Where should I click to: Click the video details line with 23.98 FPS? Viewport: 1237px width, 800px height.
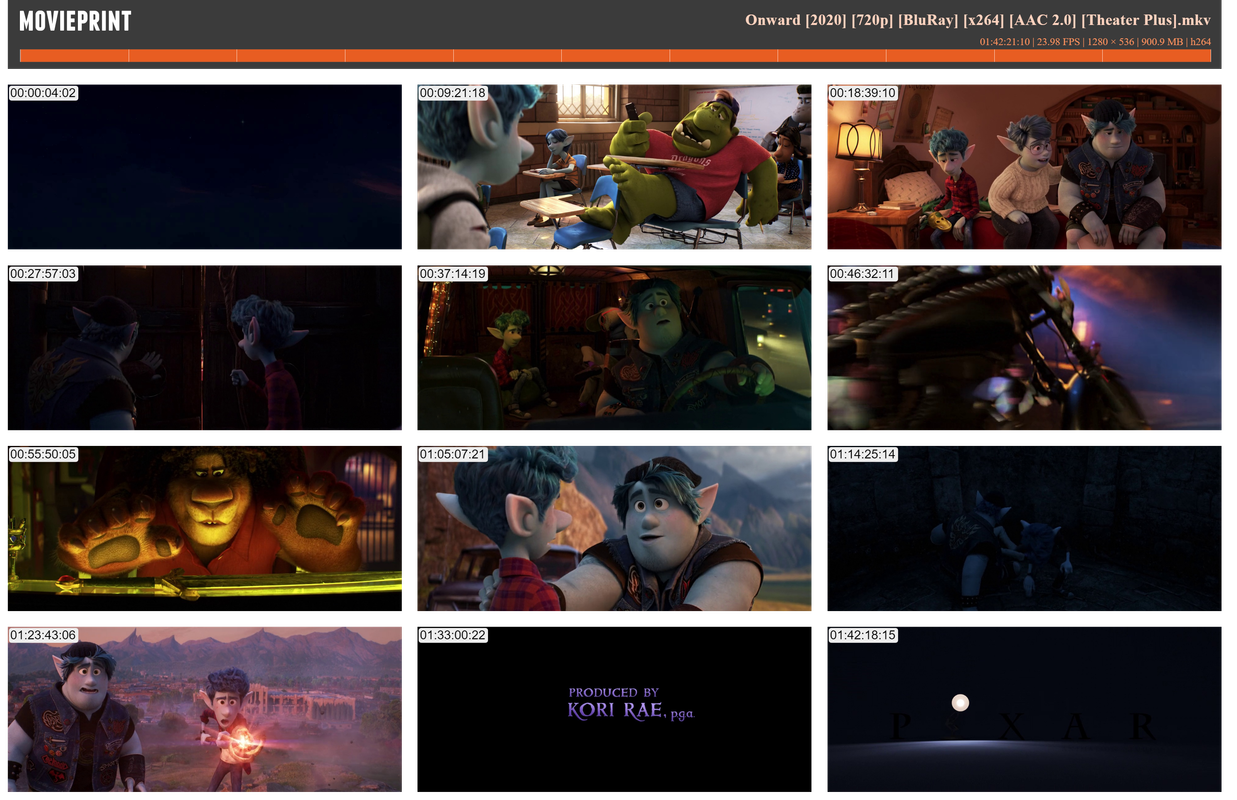click(1095, 42)
